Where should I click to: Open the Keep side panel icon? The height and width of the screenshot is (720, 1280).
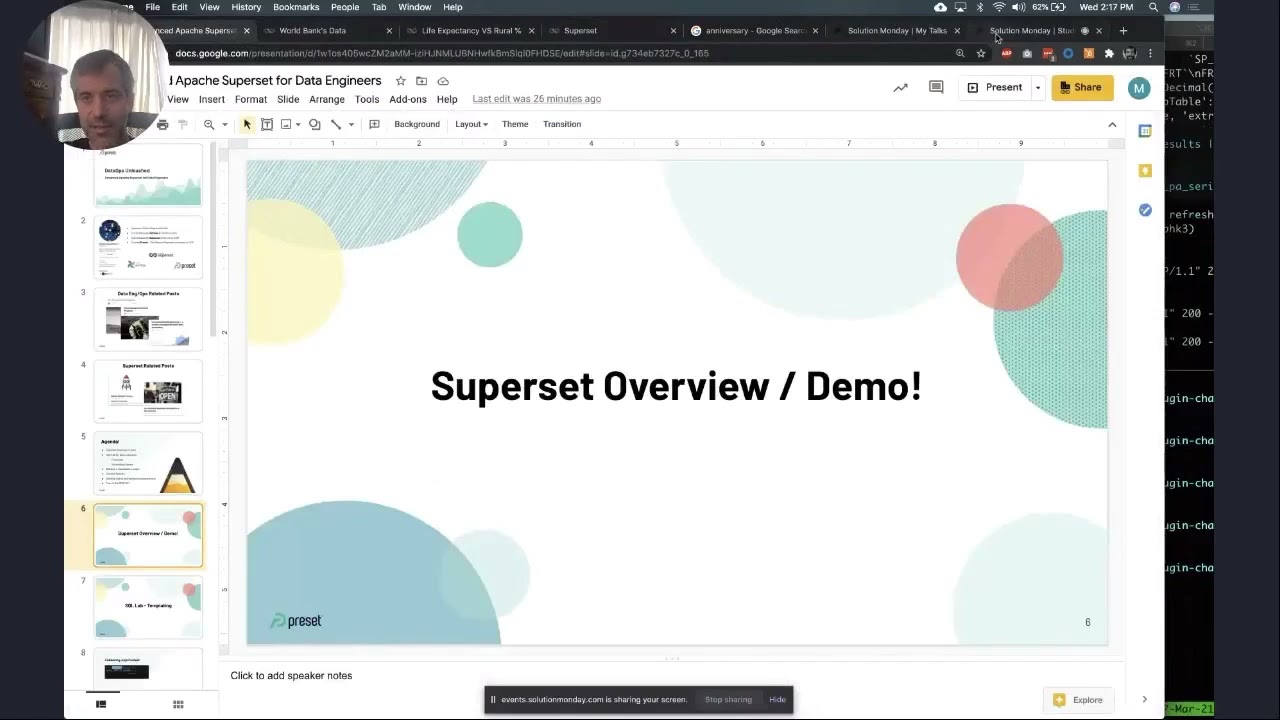tap(1145, 171)
